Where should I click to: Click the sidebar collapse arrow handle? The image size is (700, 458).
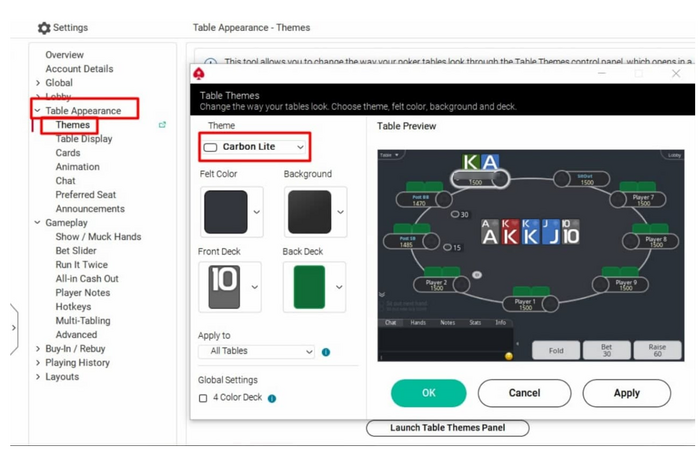tap(14, 328)
